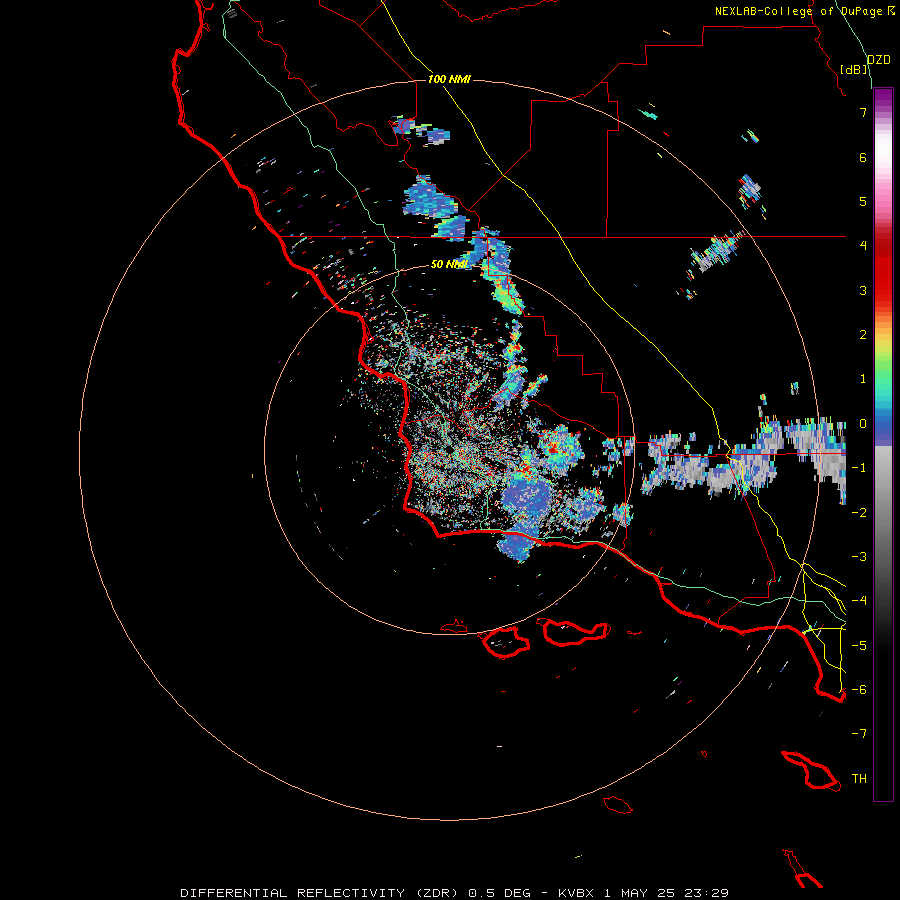Click the 100 NMI range ring label
Screen dimensions: 900x900
[x=449, y=79]
